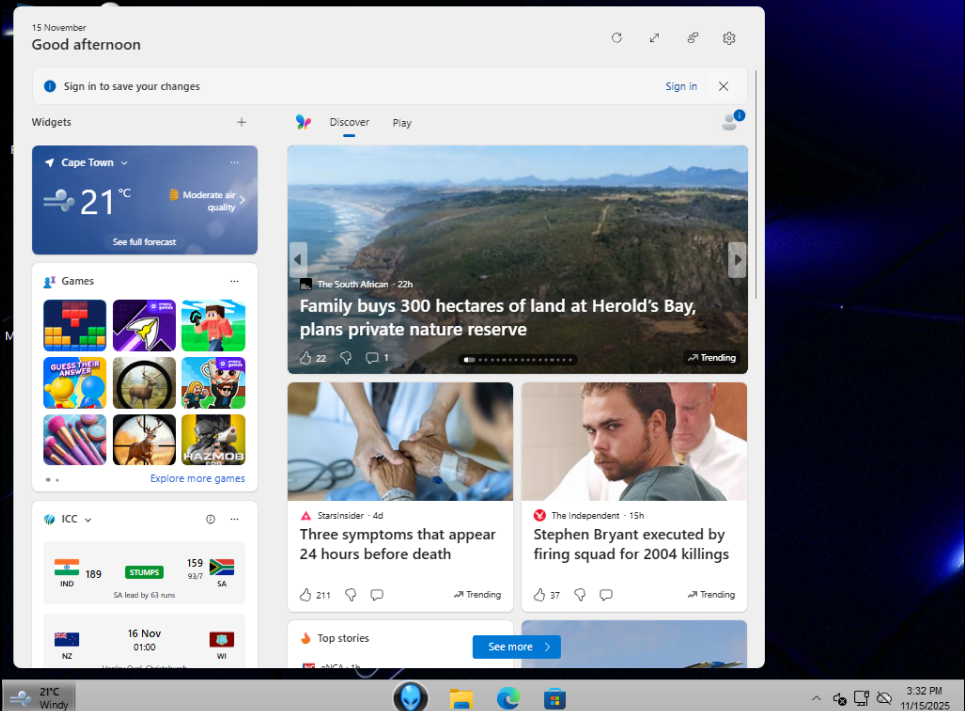Comment on the StarsInsider symptoms article
The height and width of the screenshot is (711, 965).
click(x=377, y=595)
